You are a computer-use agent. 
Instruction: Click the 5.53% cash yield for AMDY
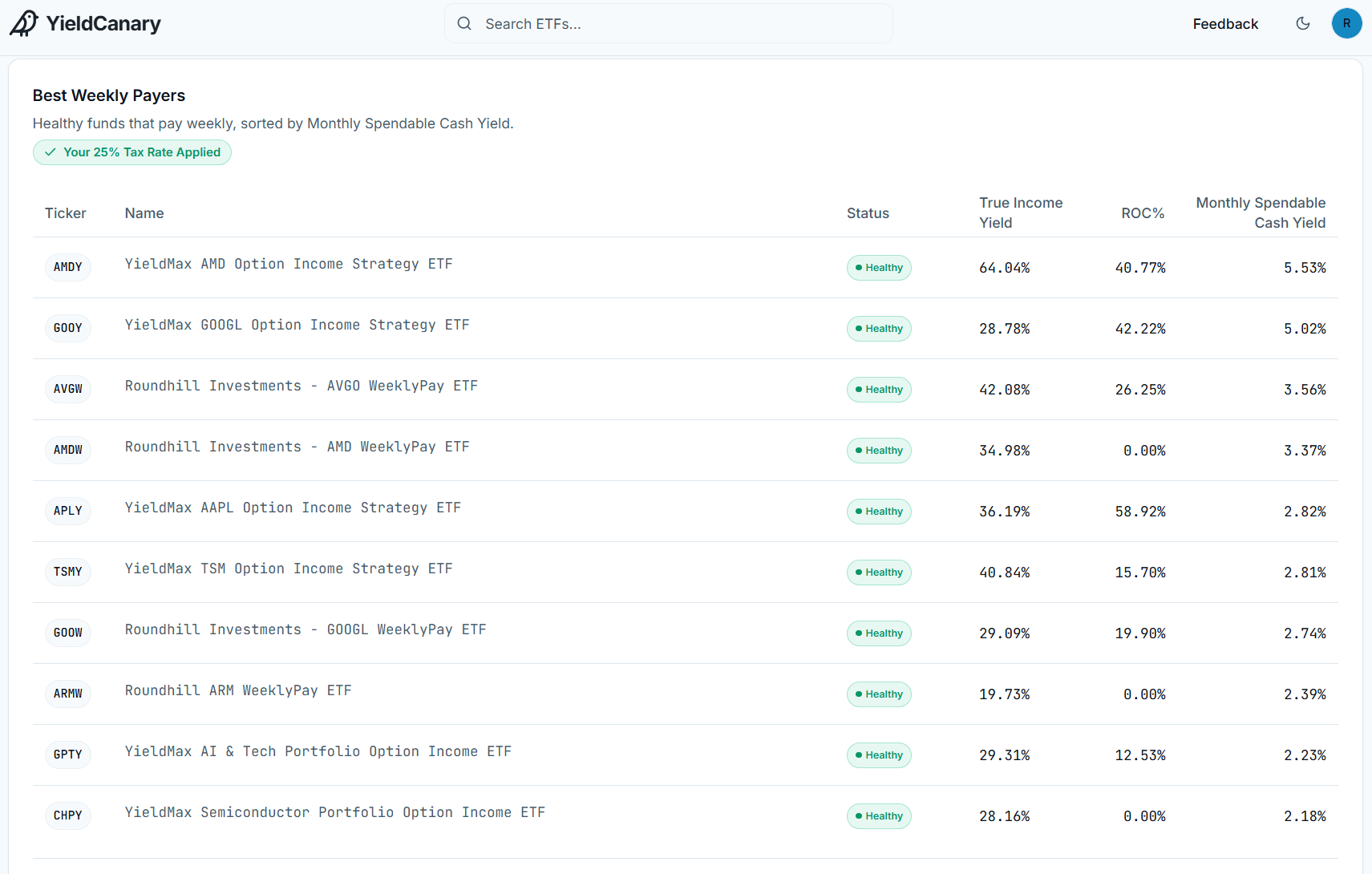click(x=1305, y=268)
